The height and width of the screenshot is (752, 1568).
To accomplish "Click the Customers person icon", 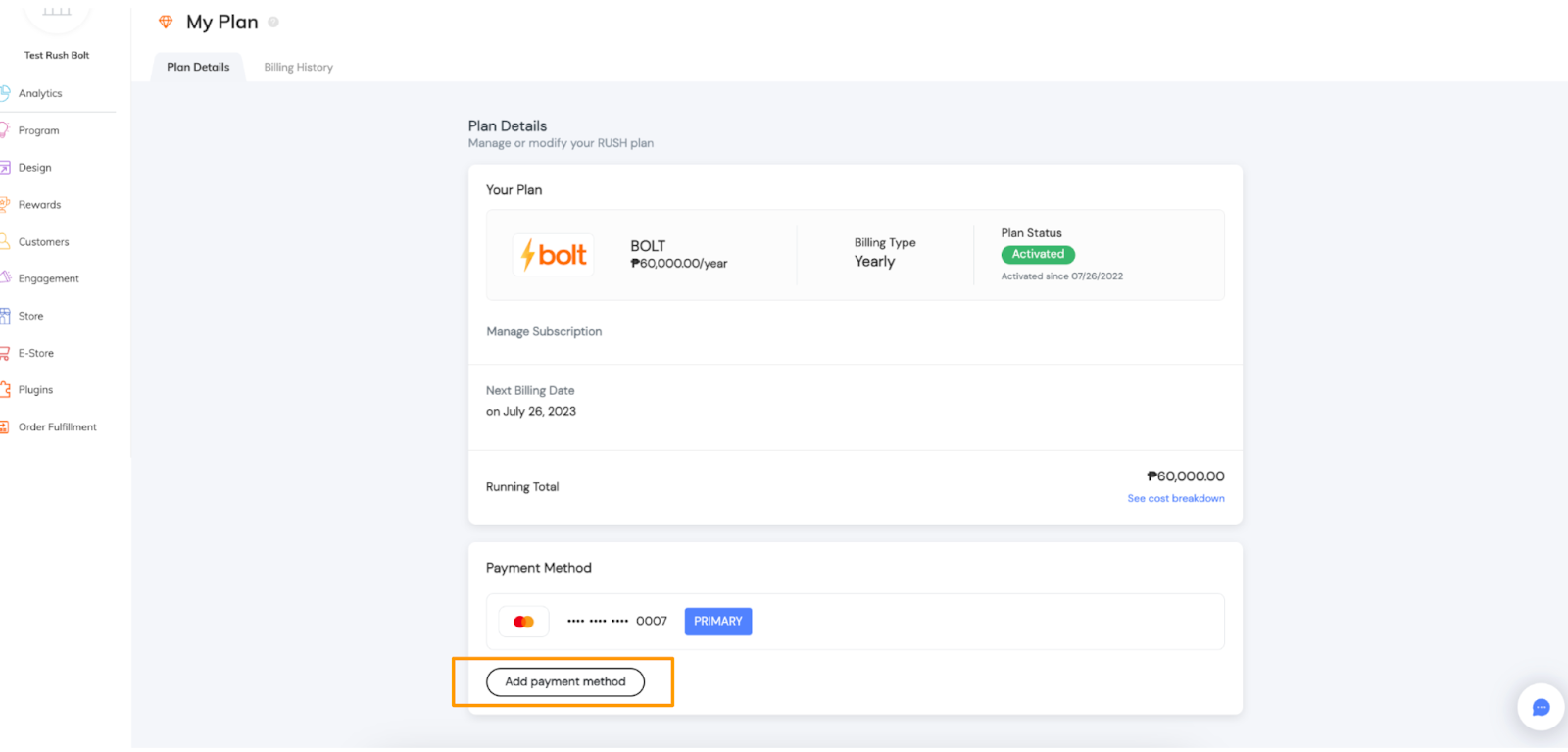I will tap(5, 242).
